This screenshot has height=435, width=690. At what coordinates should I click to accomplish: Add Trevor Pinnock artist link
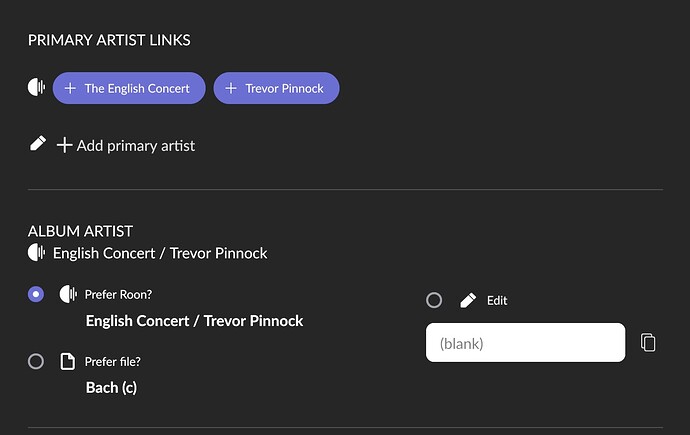276,88
